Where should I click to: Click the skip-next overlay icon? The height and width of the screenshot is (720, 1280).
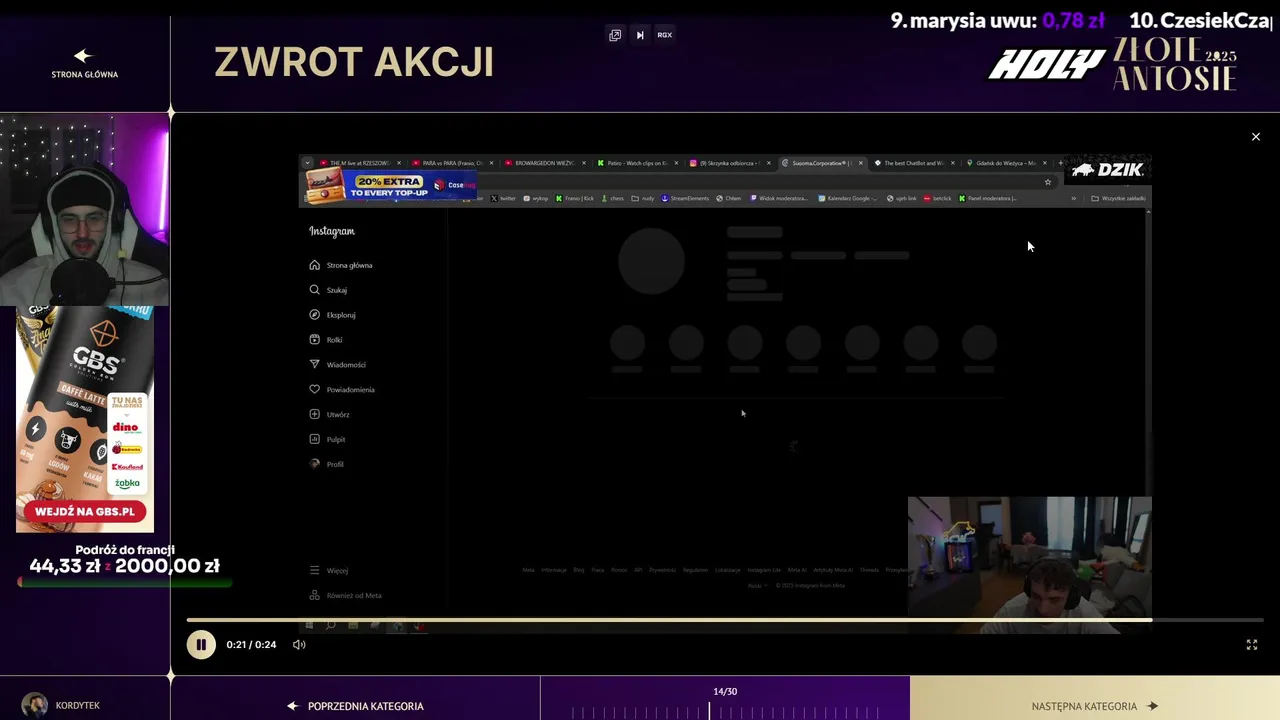pos(640,35)
